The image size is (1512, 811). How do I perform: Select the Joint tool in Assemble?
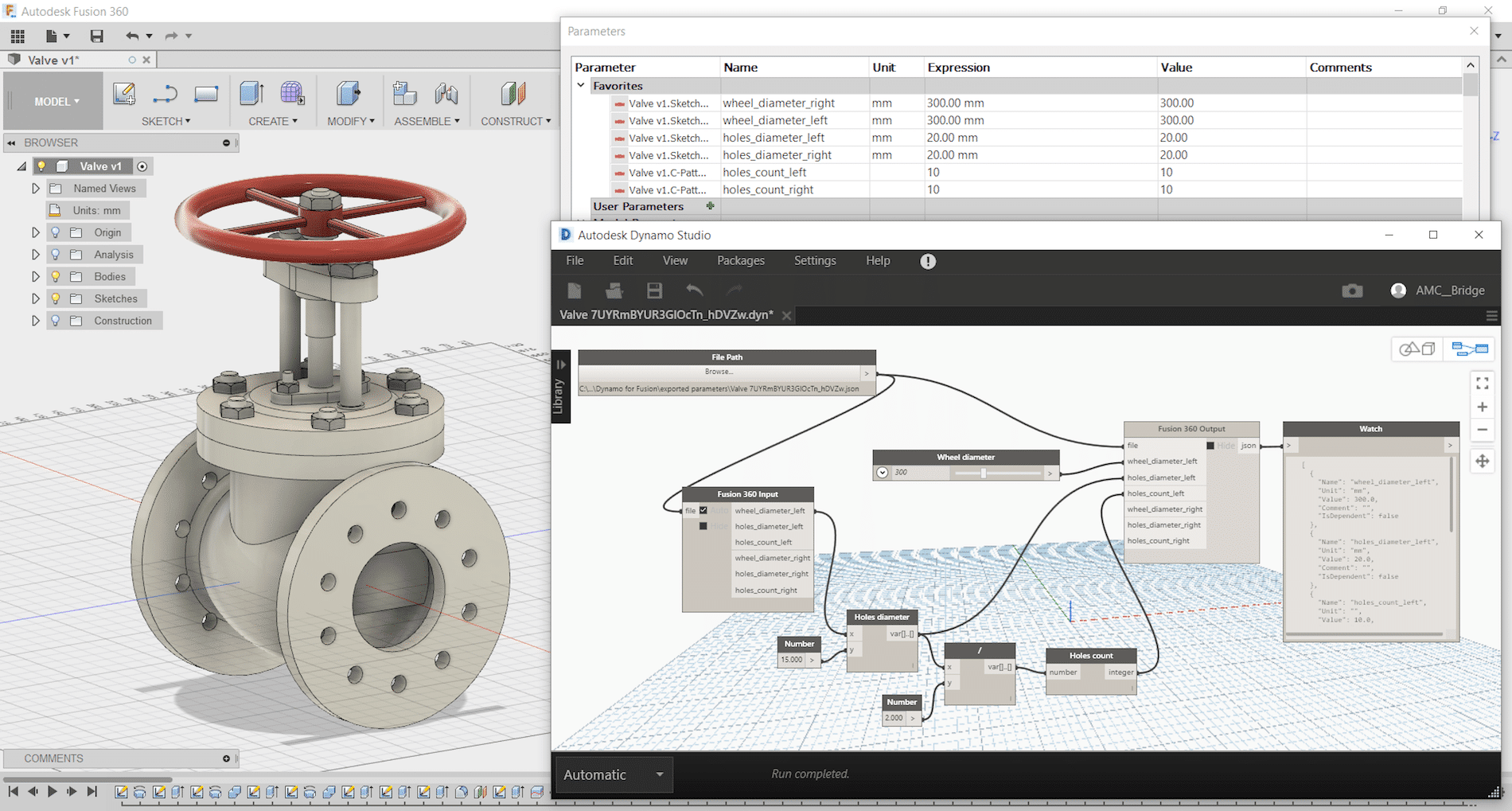pos(446,94)
